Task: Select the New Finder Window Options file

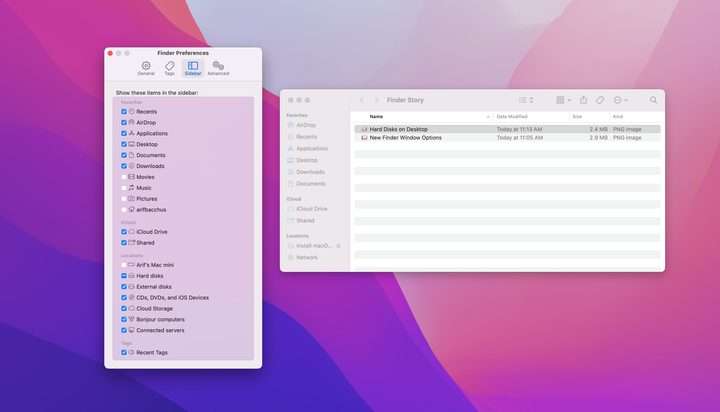Action: click(507, 138)
